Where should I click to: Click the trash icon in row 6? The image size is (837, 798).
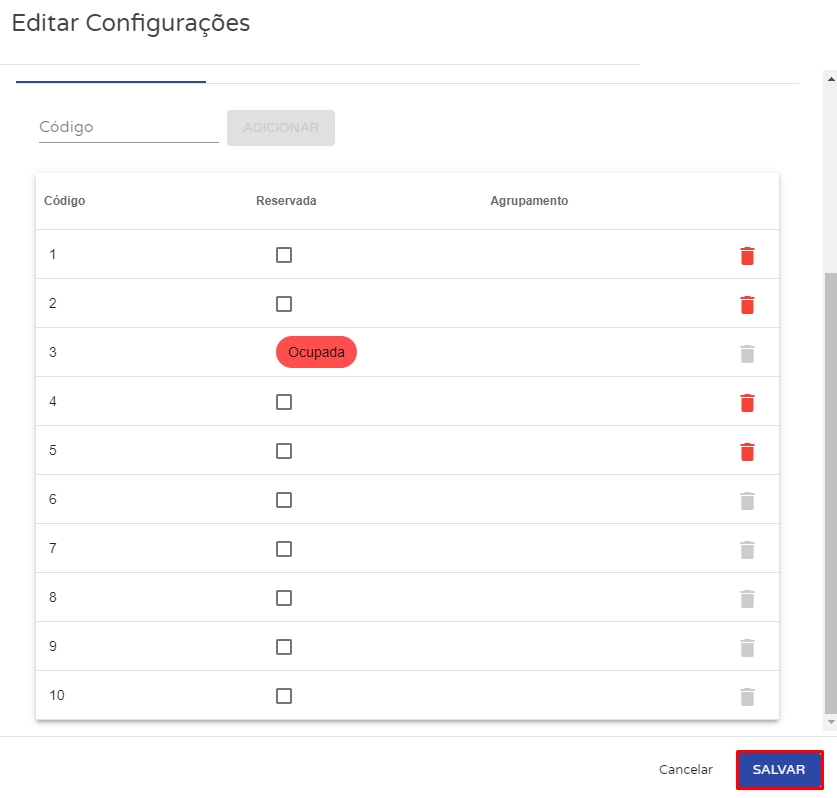747,501
